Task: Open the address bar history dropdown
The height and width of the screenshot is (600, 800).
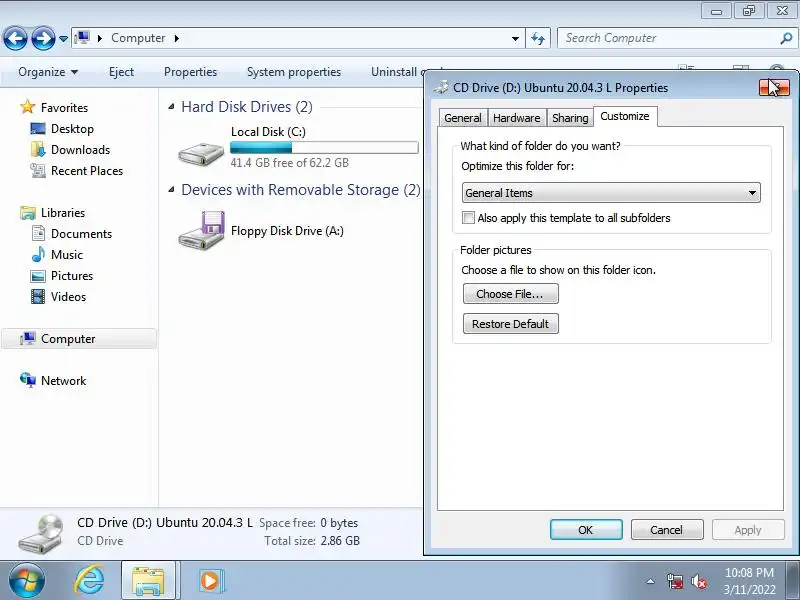Action: [515, 38]
